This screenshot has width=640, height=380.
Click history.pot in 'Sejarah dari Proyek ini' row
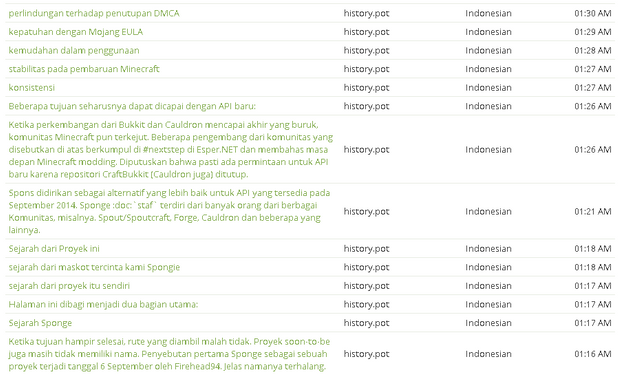tap(366, 249)
